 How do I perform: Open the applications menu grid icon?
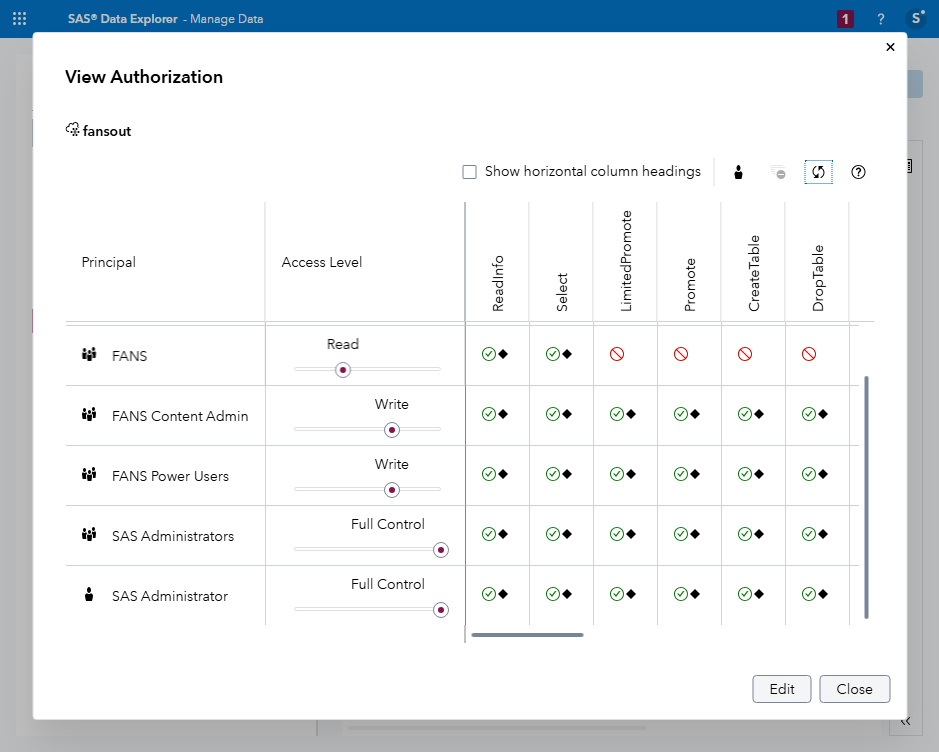click(19, 18)
